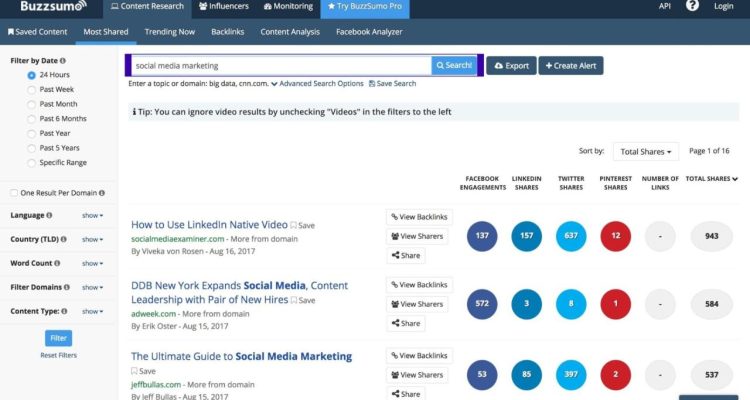
Task: Switch to Facebook Analyzer tab
Action: 369,32
